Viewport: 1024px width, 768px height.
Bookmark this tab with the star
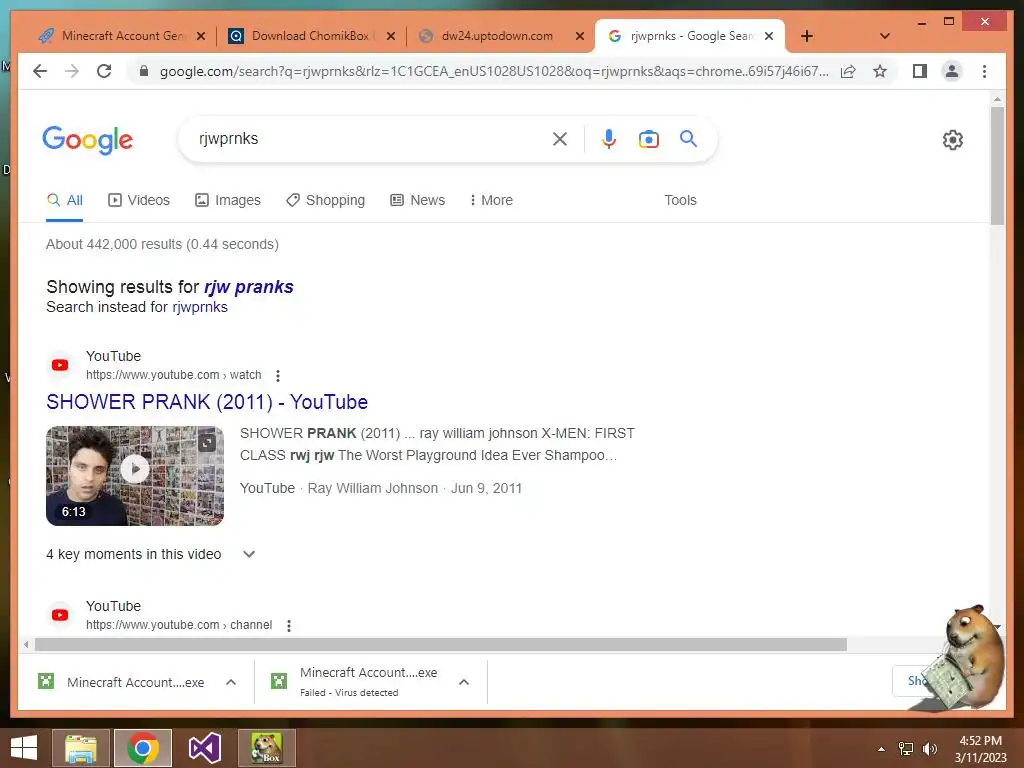point(880,71)
